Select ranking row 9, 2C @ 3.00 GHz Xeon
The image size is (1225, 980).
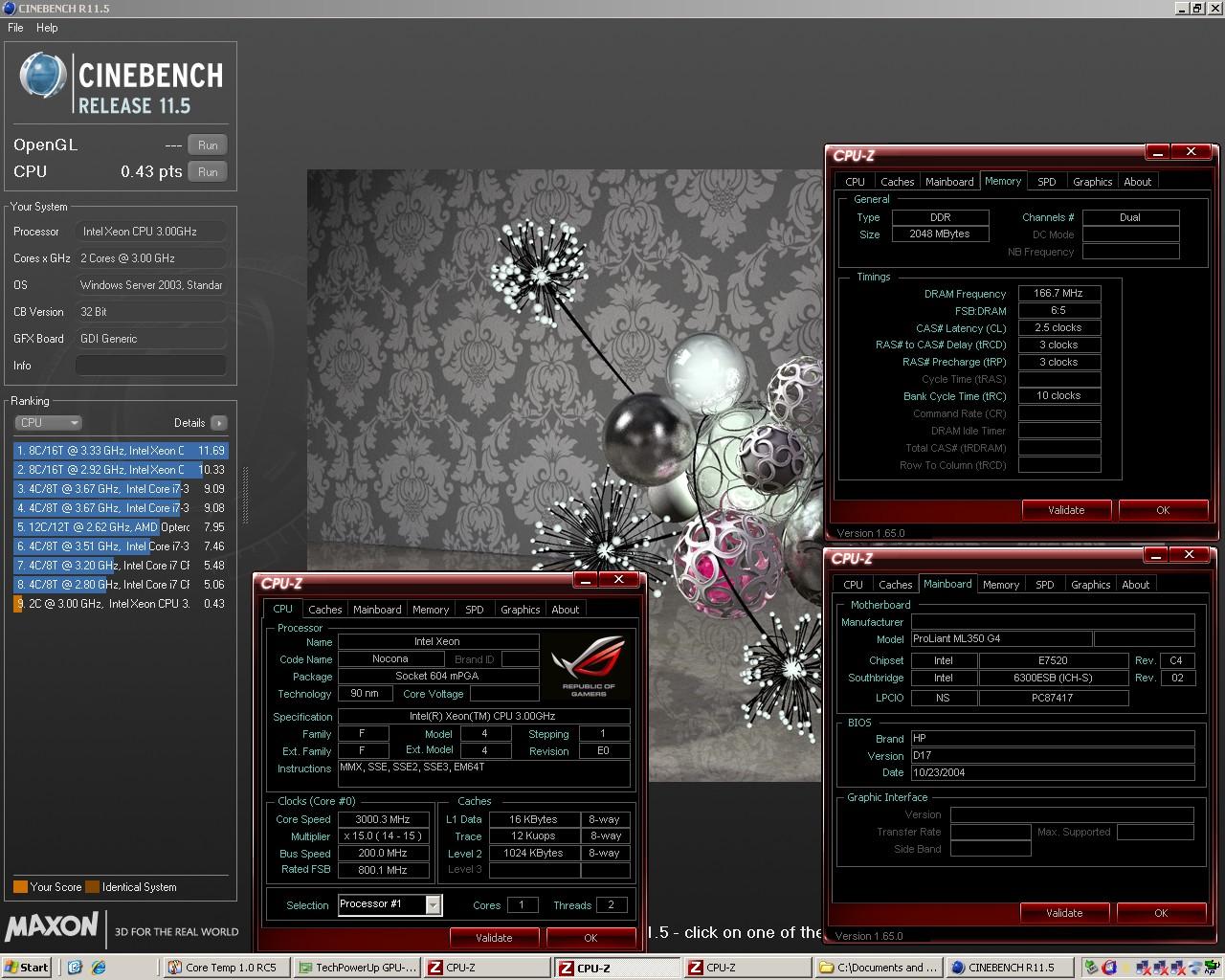click(121, 604)
